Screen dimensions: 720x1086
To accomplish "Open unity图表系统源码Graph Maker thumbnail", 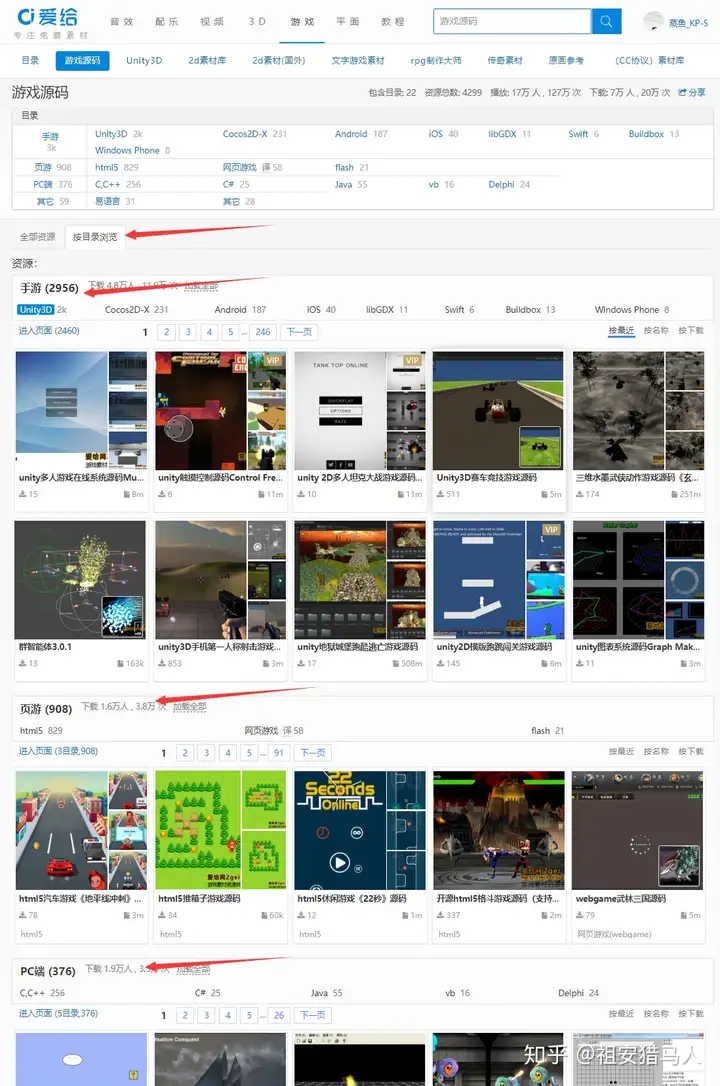I will coord(638,580).
